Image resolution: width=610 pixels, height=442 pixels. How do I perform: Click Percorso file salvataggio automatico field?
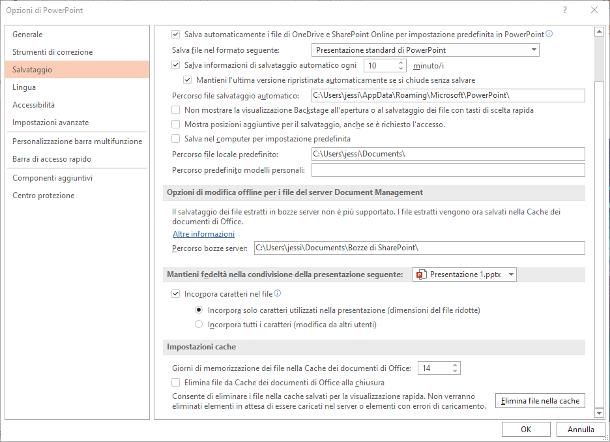coord(448,95)
